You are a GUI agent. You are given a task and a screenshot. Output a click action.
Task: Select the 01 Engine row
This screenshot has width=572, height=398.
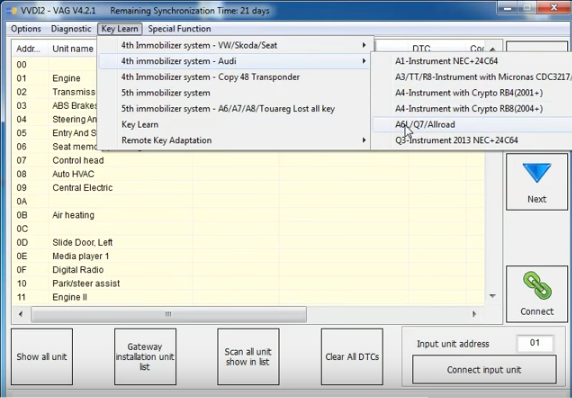click(x=55, y=78)
